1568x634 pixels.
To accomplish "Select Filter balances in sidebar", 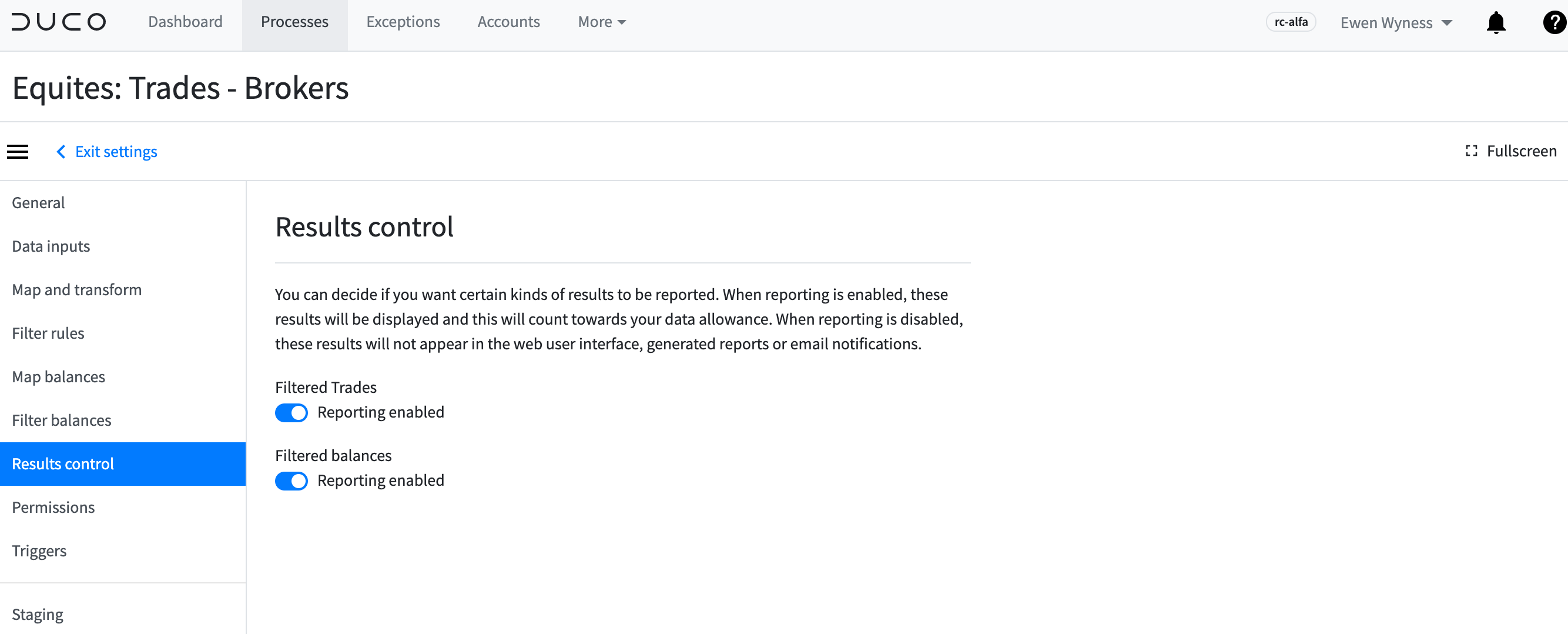I will [x=123, y=421].
